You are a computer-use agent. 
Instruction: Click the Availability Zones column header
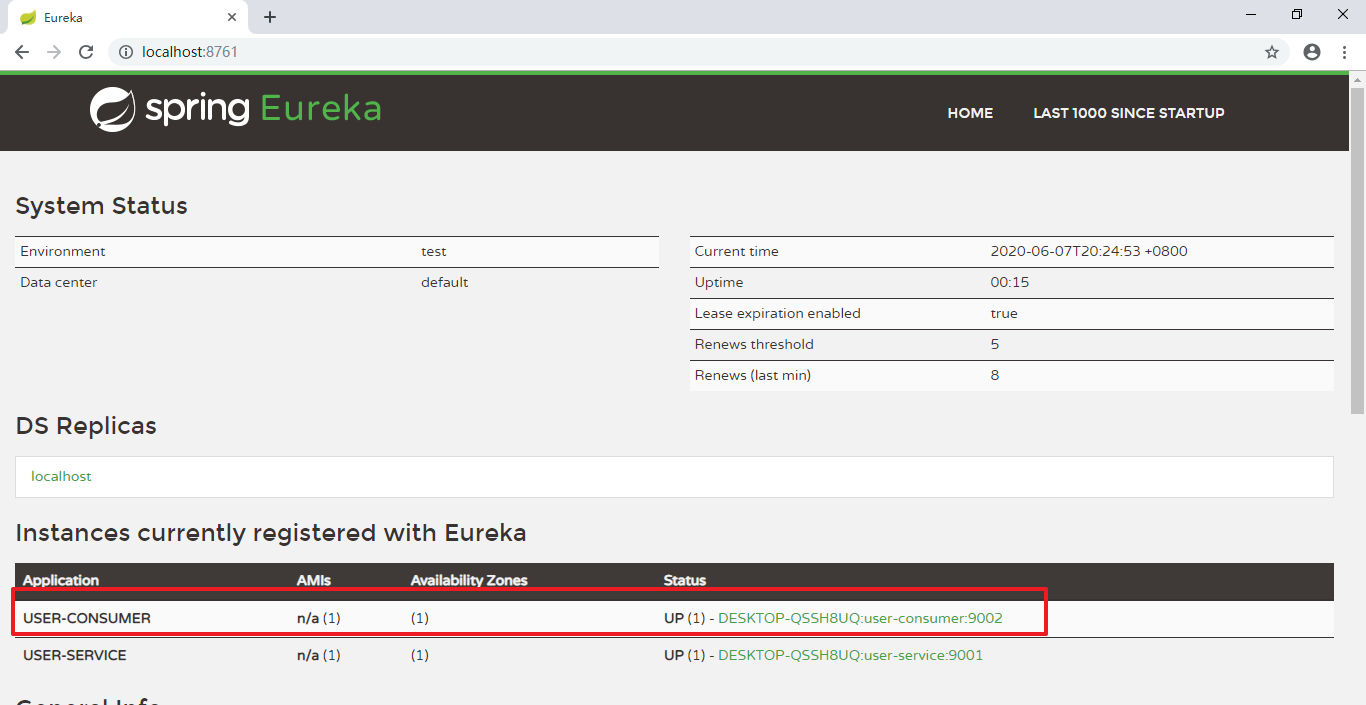tap(469, 580)
